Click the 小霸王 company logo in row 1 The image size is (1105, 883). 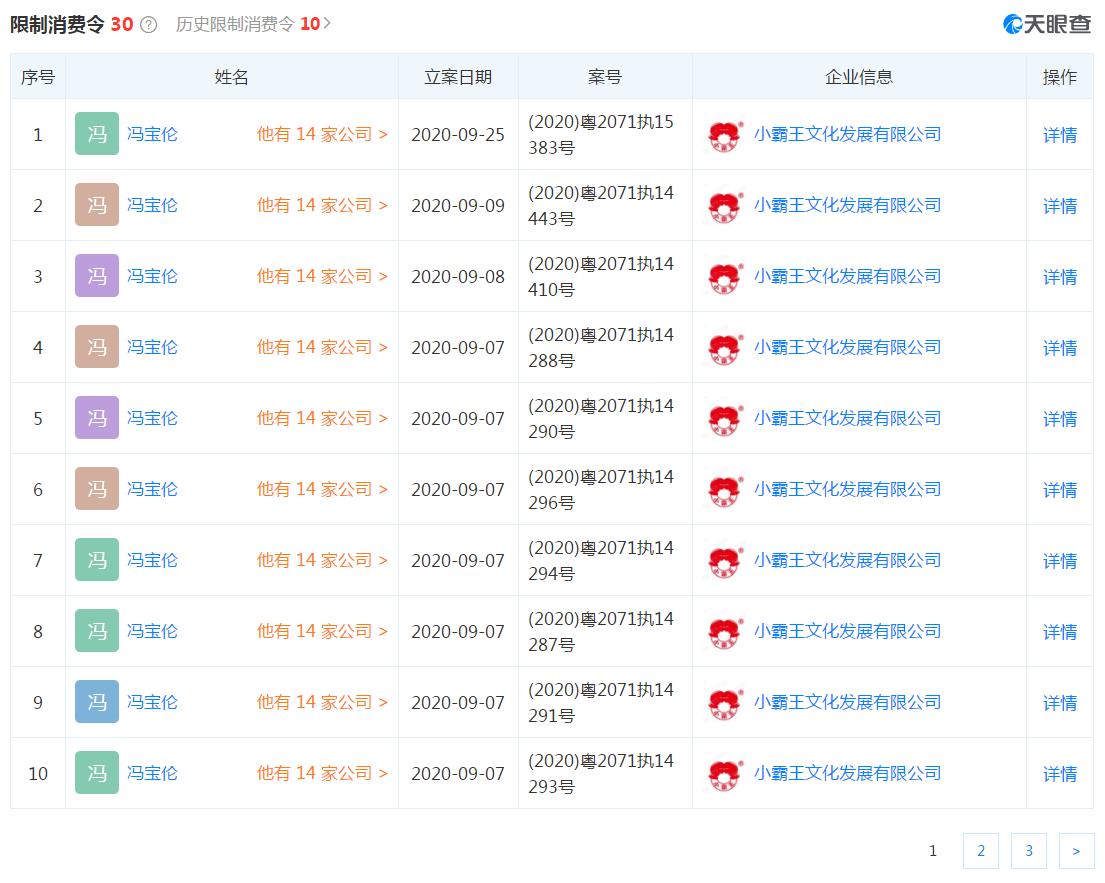click(724, 134)
